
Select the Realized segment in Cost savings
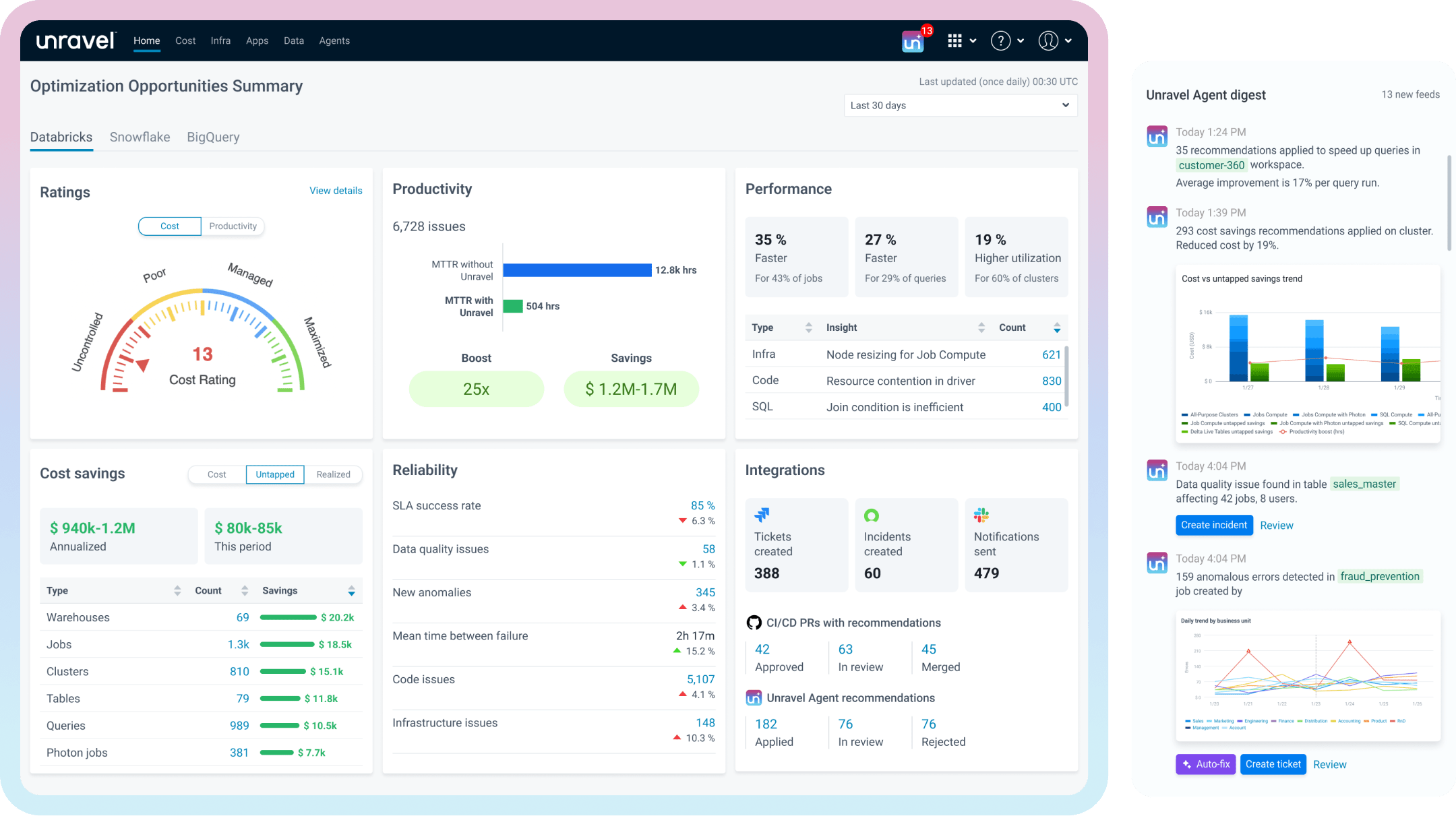click(333, 474)
